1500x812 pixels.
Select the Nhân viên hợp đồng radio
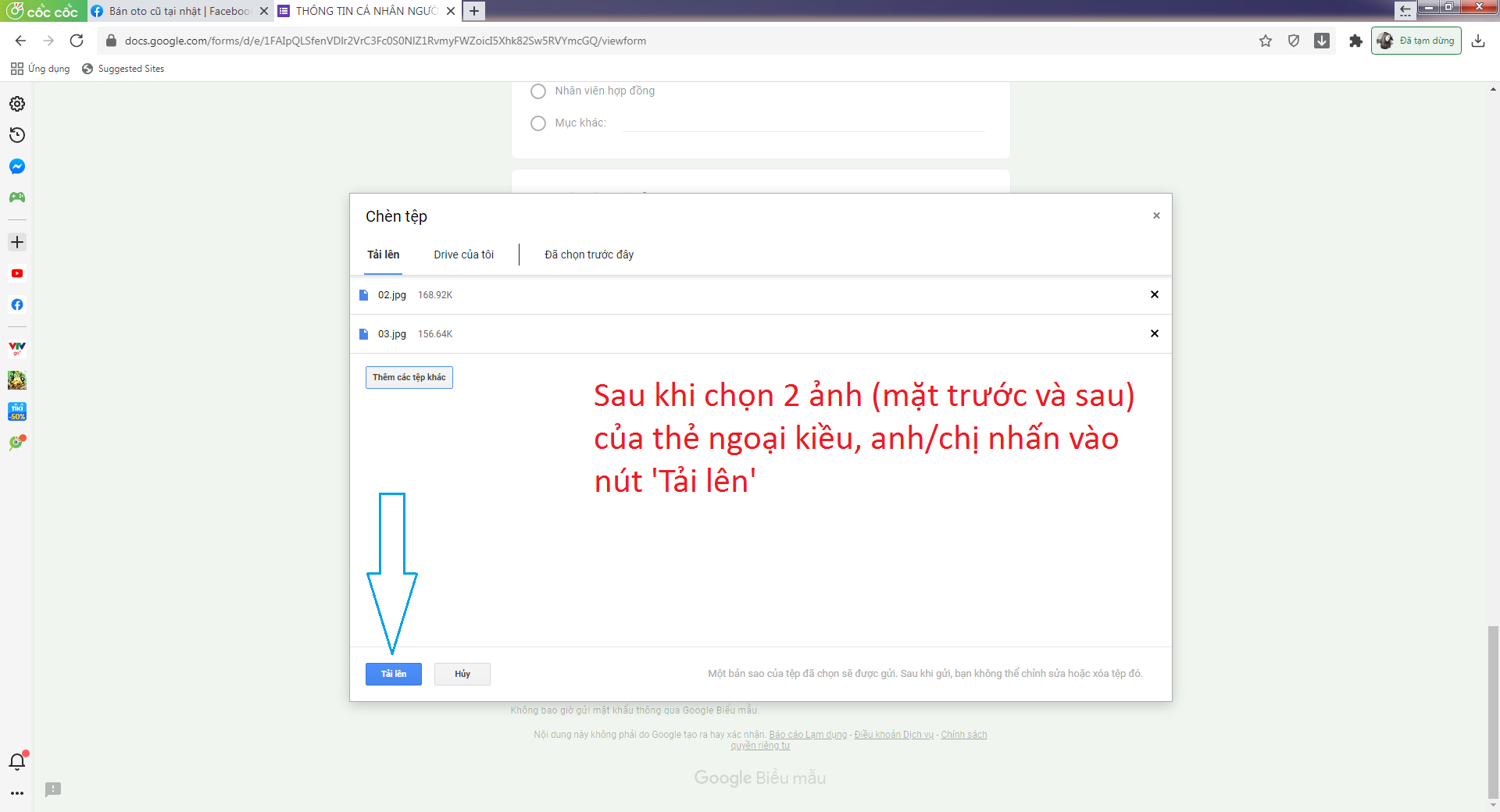click(x=538, y=91)
